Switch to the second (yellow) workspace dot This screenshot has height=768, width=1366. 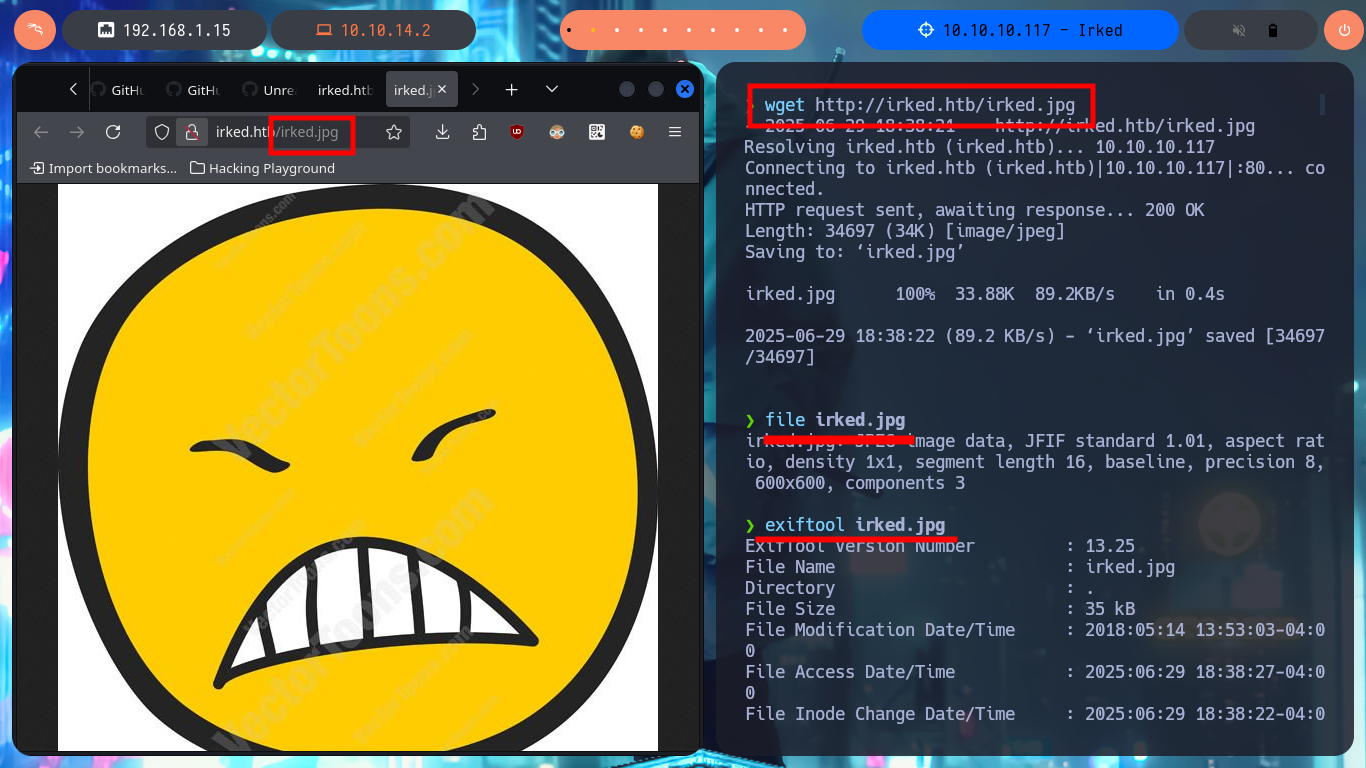(x=593, y=30)
